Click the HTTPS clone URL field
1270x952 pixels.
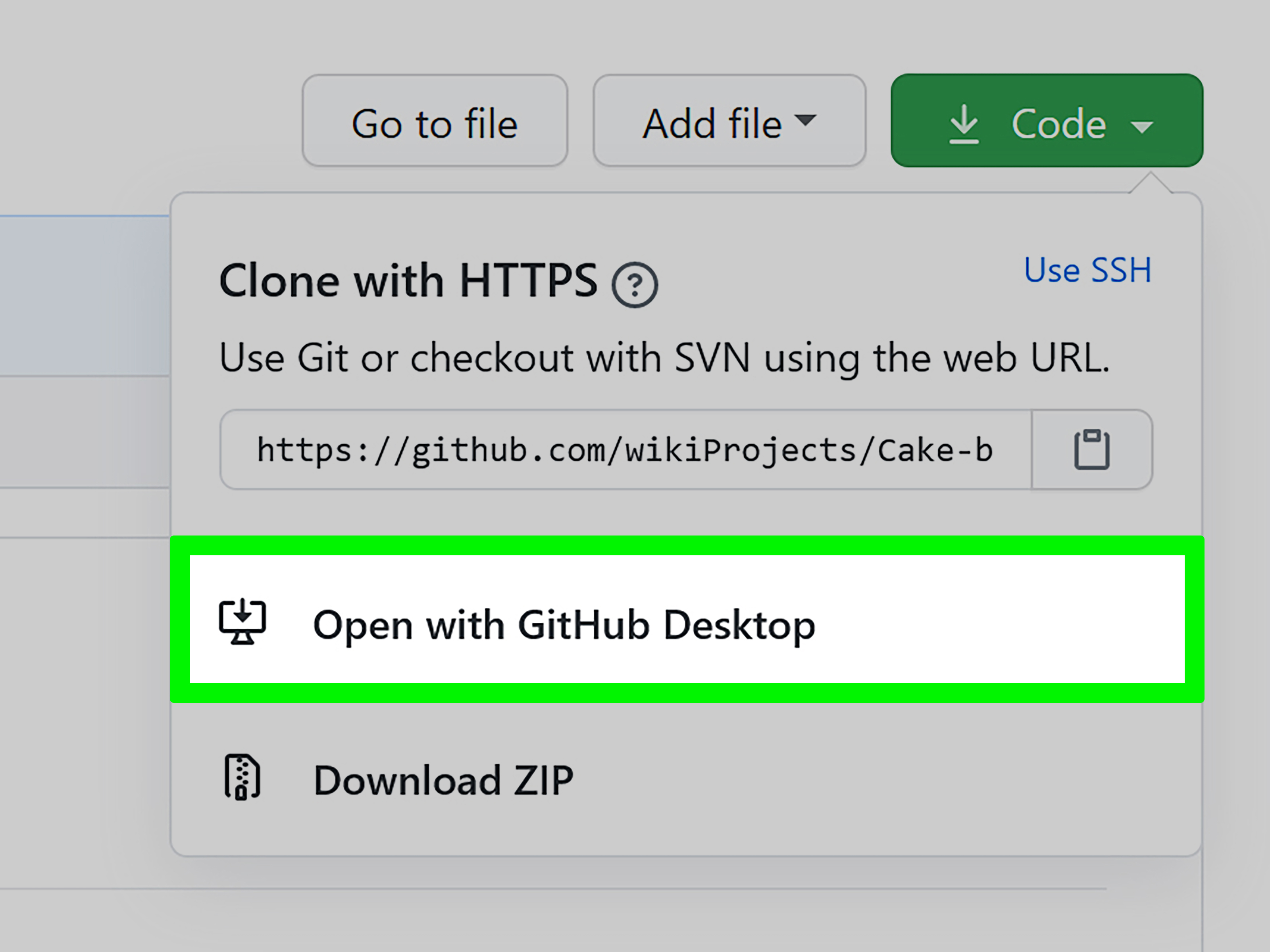click(626, 449)
